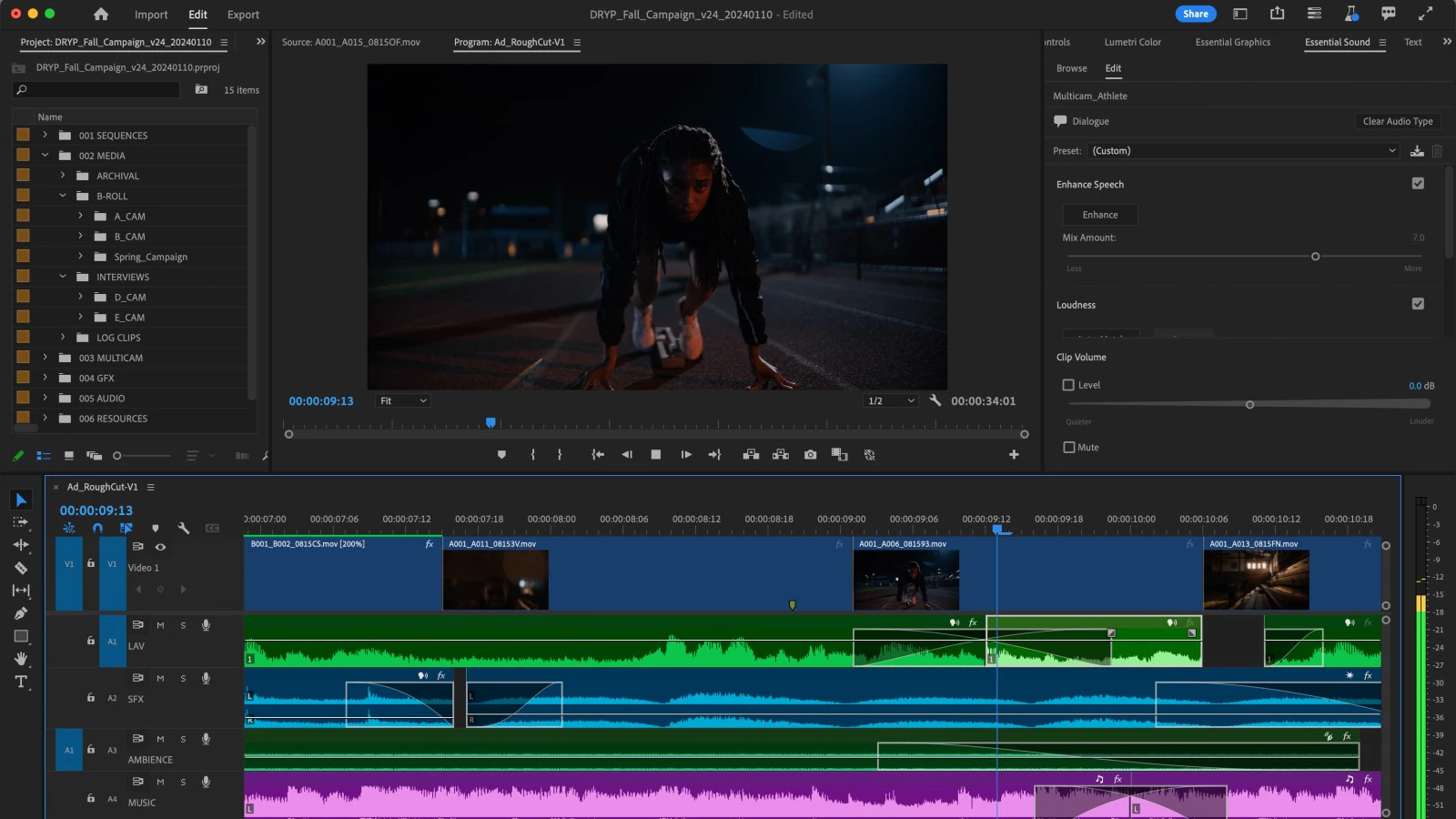Adjust the Mix Amount slider
Image resolution: width=1456 pixels, height=819 pixels.
[1315, 257]
